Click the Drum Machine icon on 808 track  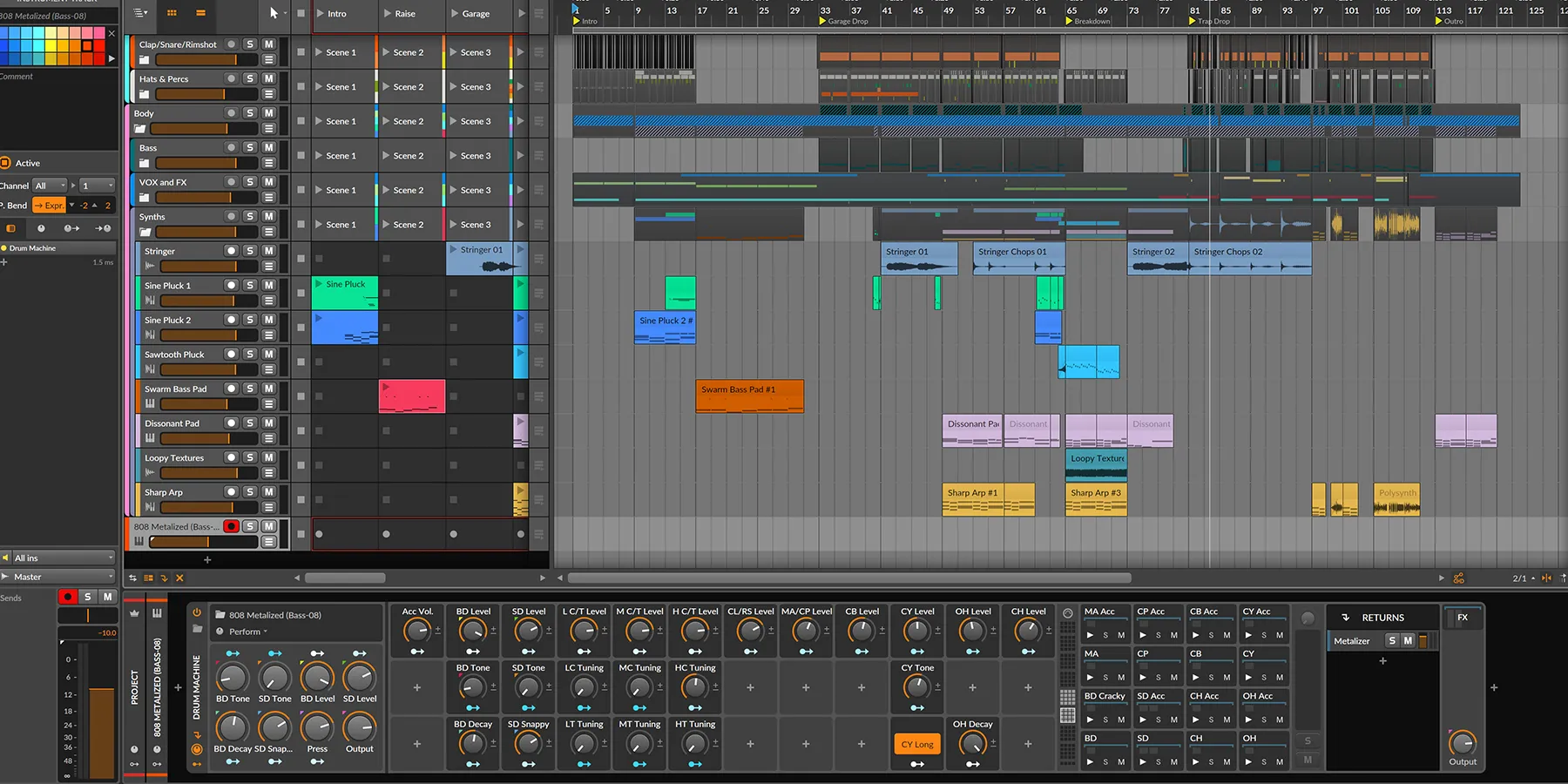[139, 541]
